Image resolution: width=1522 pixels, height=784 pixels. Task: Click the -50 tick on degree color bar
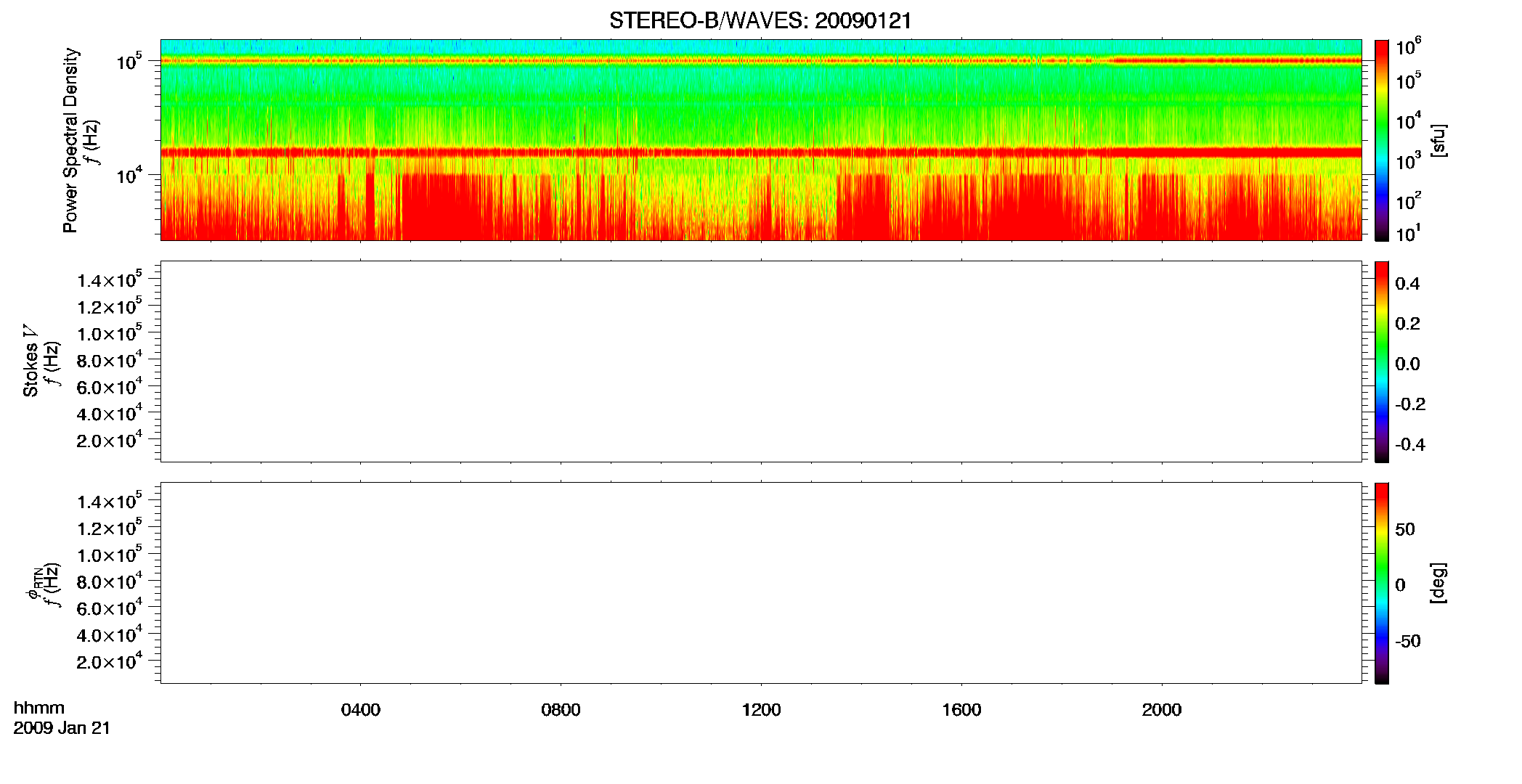click(1408, 642)
